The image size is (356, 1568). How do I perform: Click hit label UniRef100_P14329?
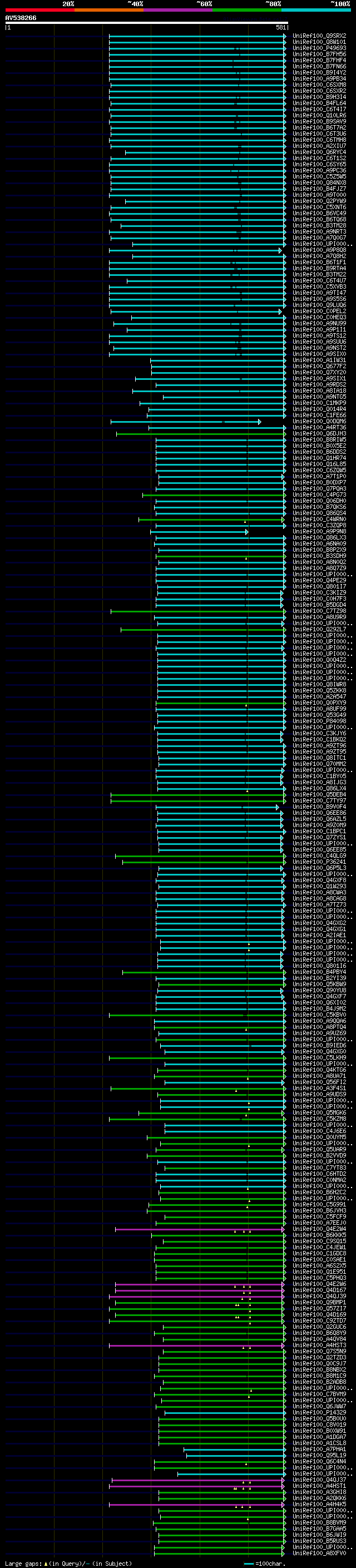[x=319, y=1413]
